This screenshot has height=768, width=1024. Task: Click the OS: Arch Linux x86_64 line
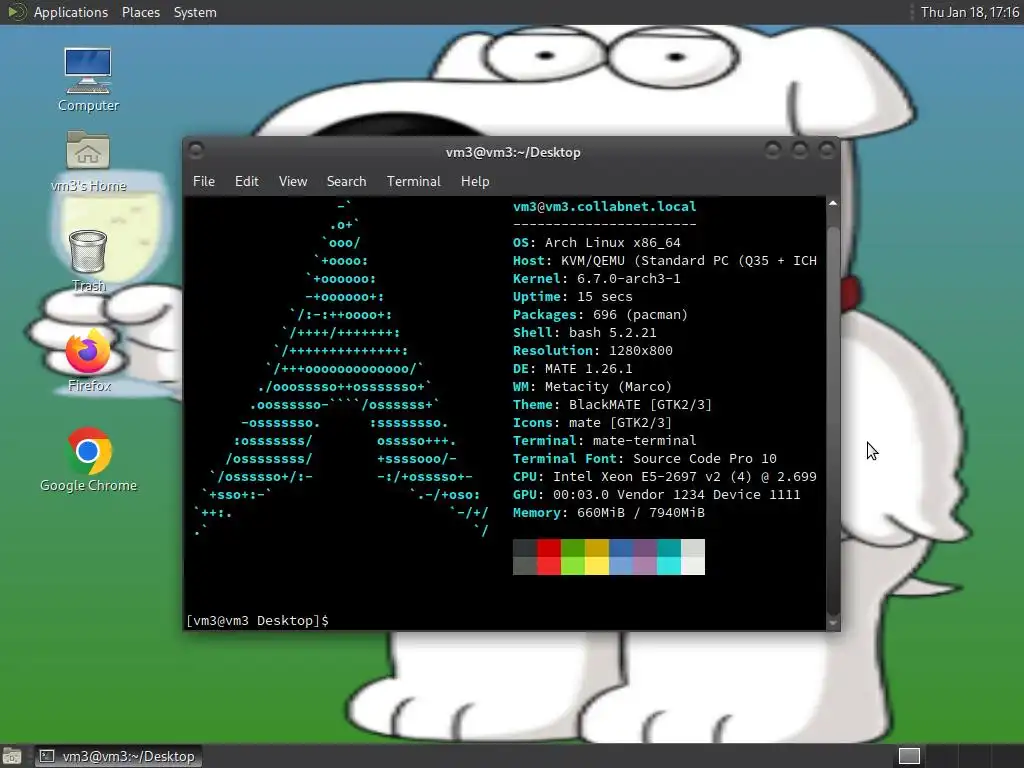click(597, 242)
